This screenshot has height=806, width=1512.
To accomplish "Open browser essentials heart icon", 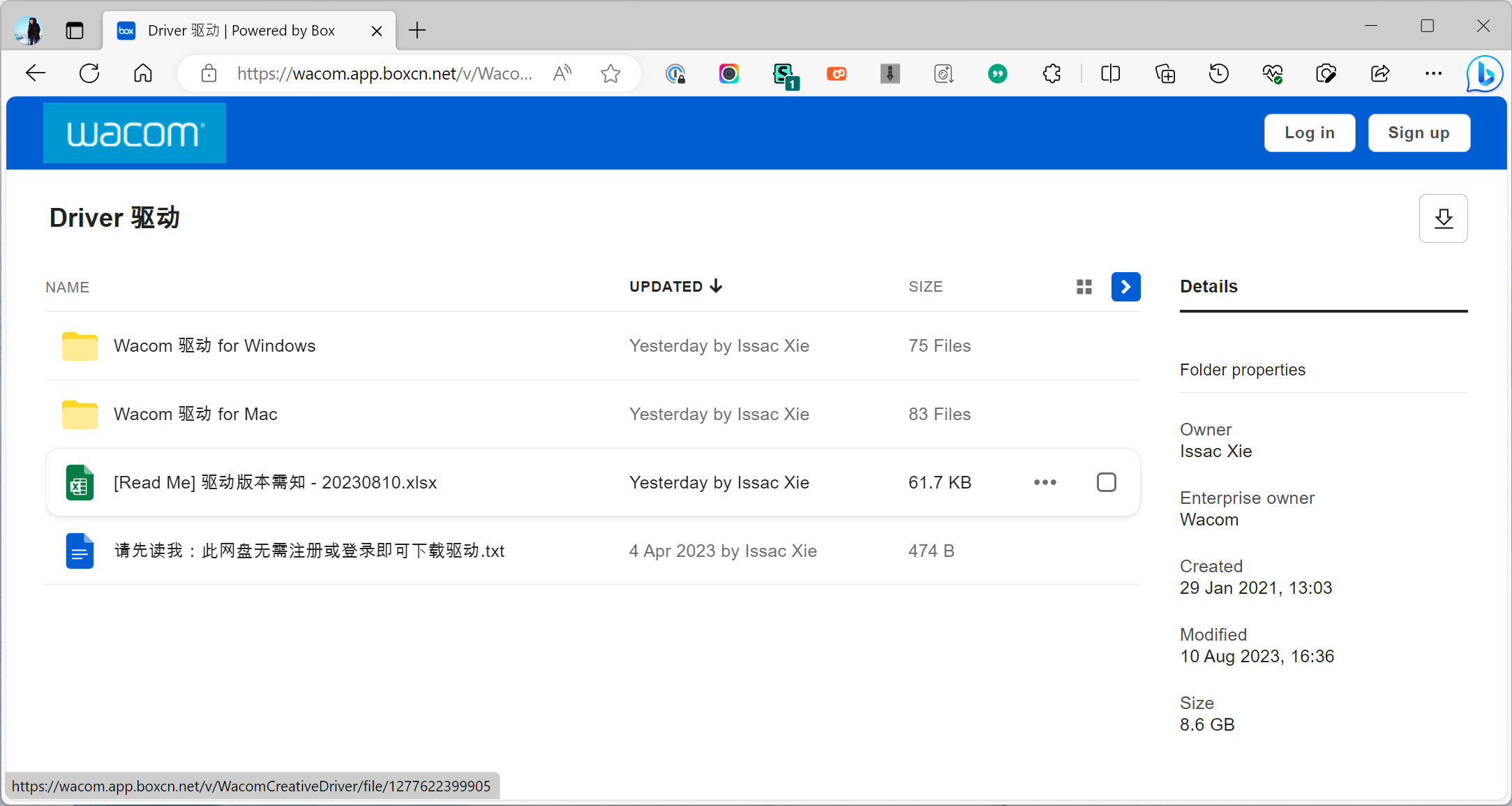I will pos(1272,73).
